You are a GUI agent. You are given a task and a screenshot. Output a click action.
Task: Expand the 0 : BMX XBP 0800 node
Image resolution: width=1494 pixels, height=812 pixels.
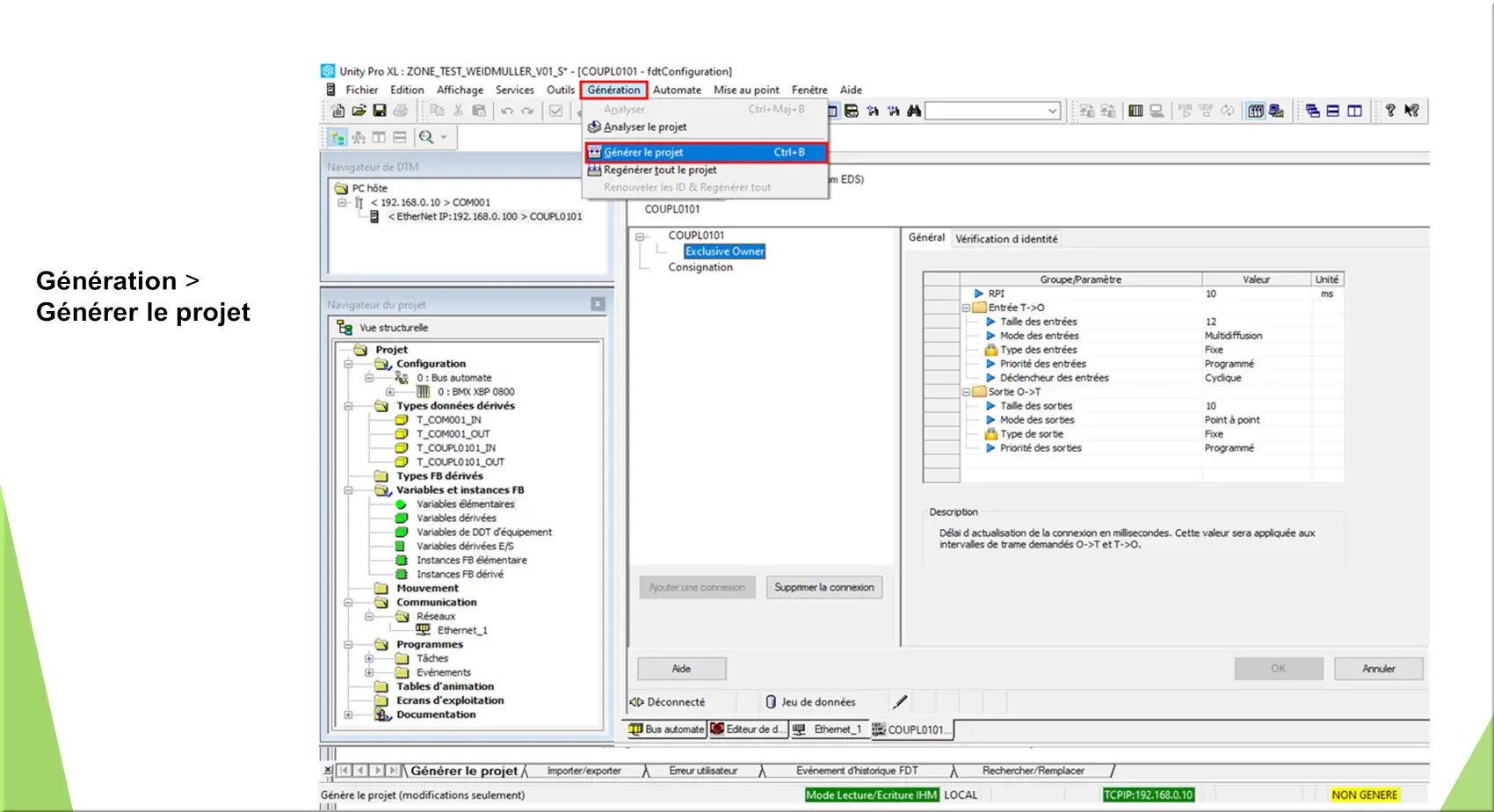[x=389, y=392]
